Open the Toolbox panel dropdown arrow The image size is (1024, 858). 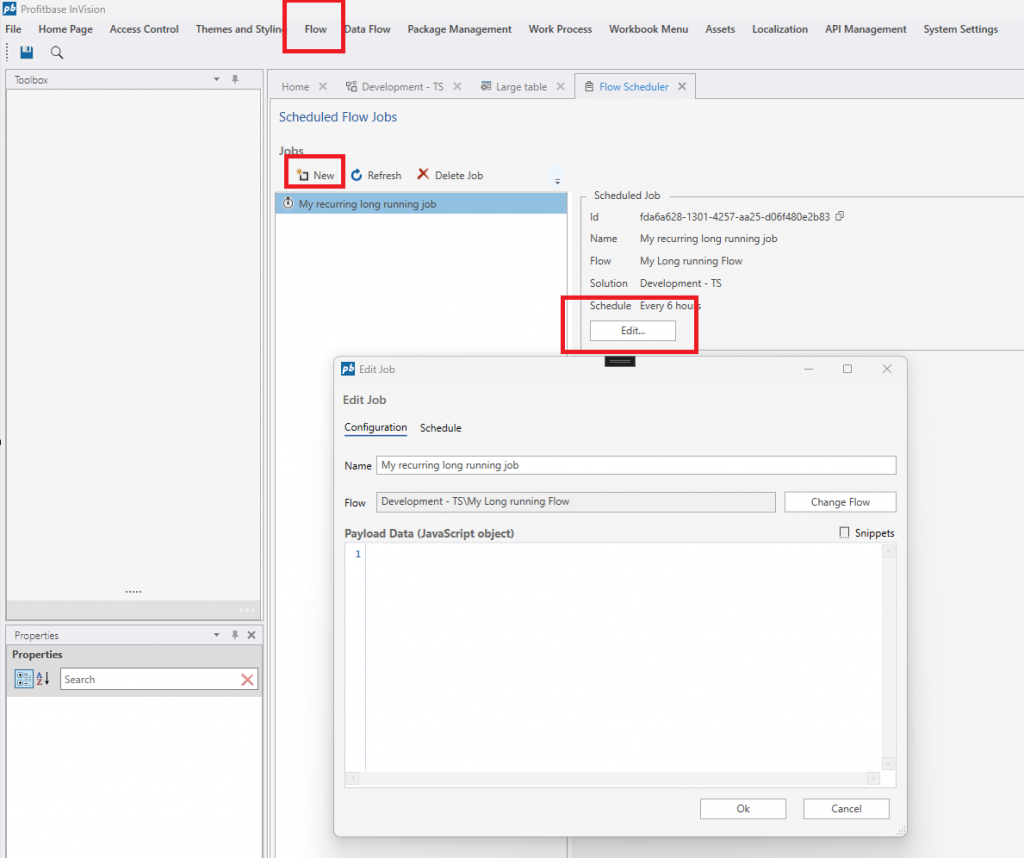[217, 79]
